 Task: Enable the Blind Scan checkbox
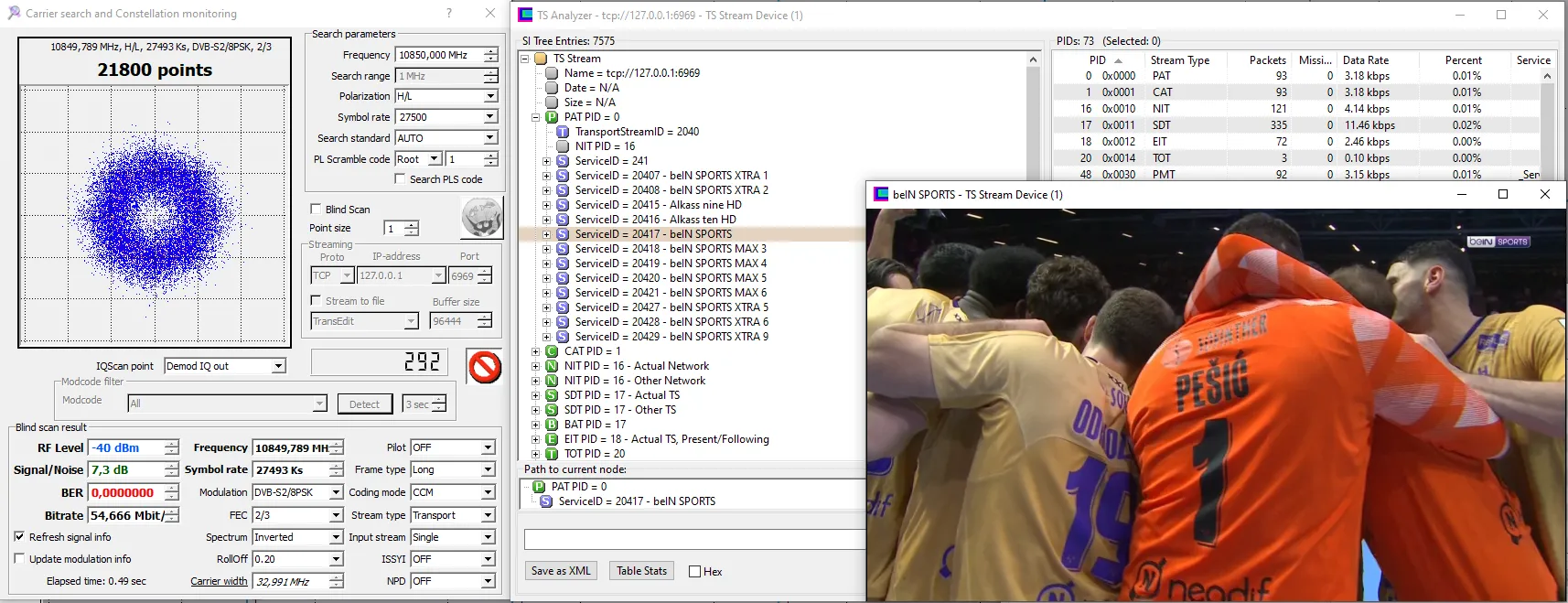pos(316,210)
